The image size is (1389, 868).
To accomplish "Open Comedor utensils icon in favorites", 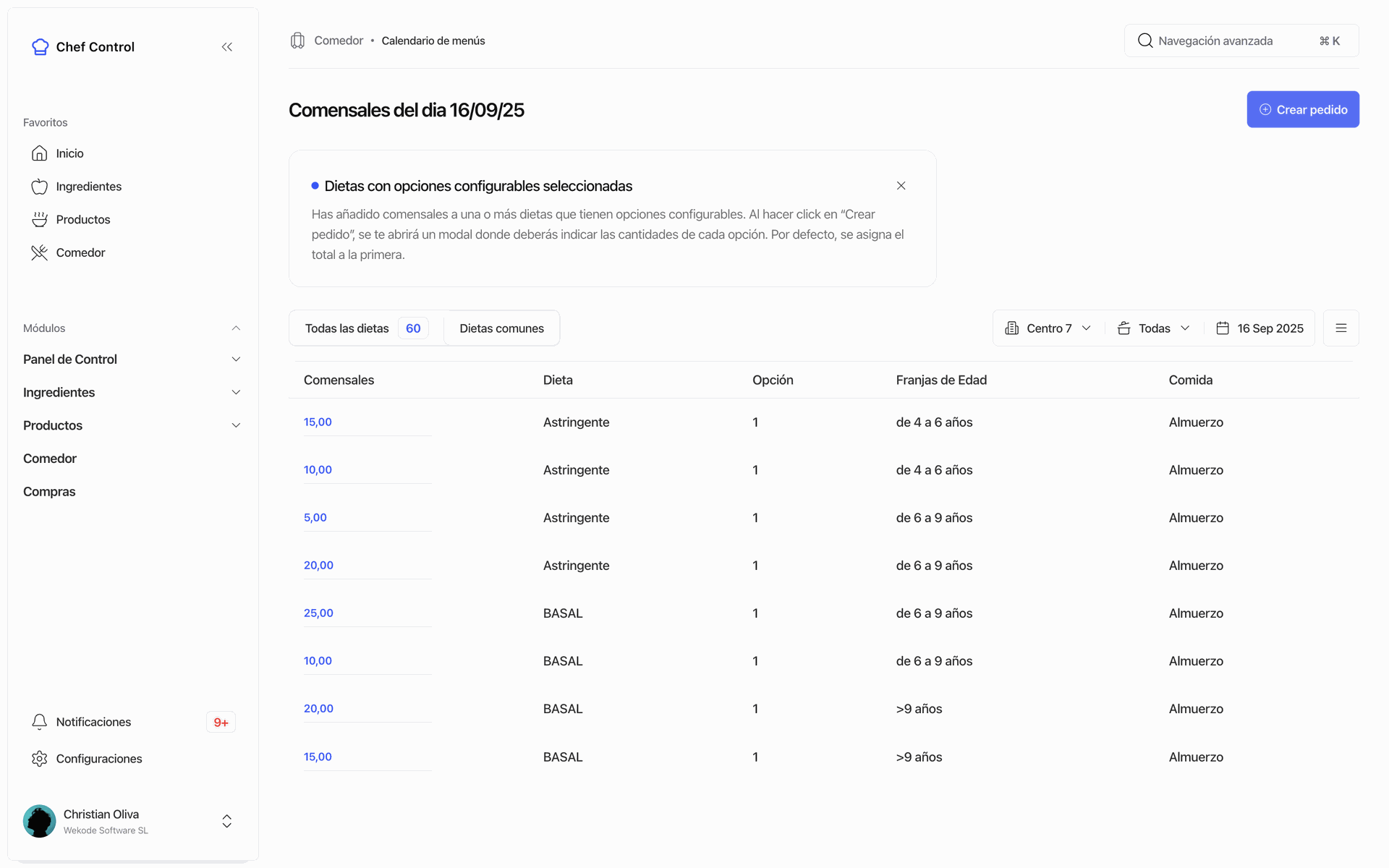I will click(40, 252).
